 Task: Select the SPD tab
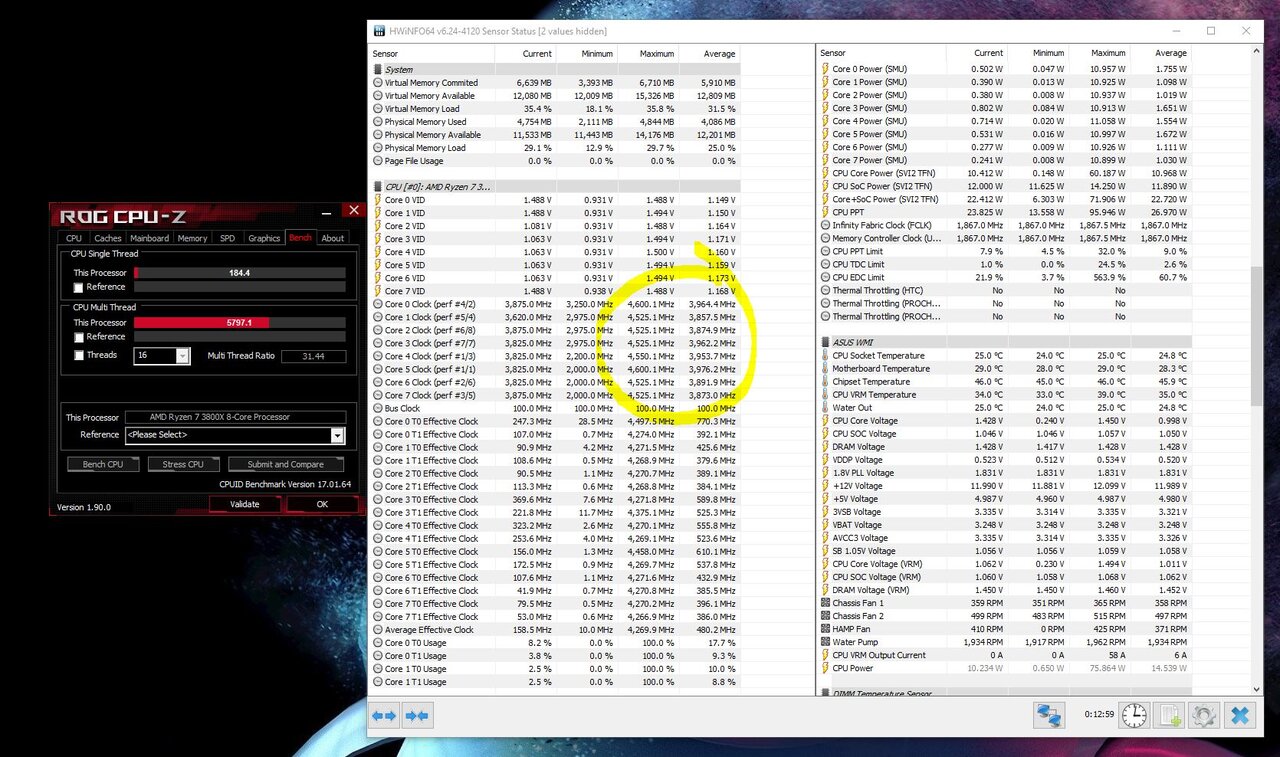[x=227, y=238]
